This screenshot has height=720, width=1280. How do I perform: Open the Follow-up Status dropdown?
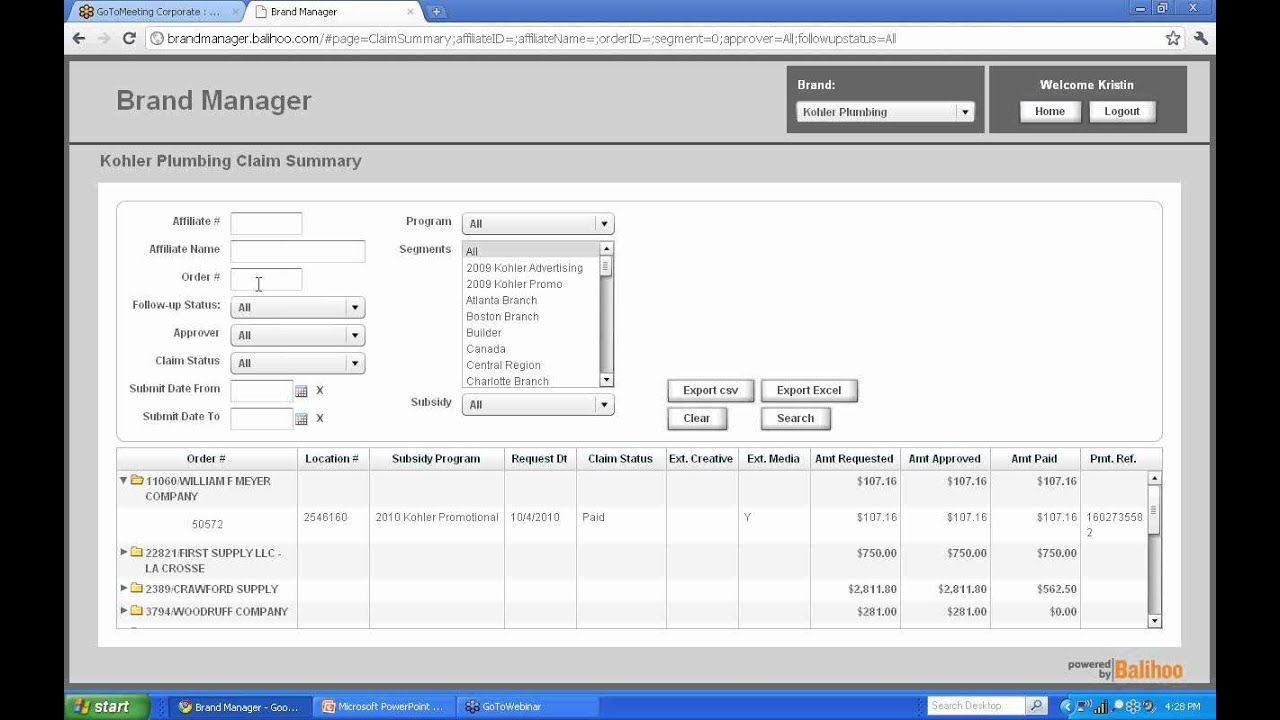click(297, 308)
